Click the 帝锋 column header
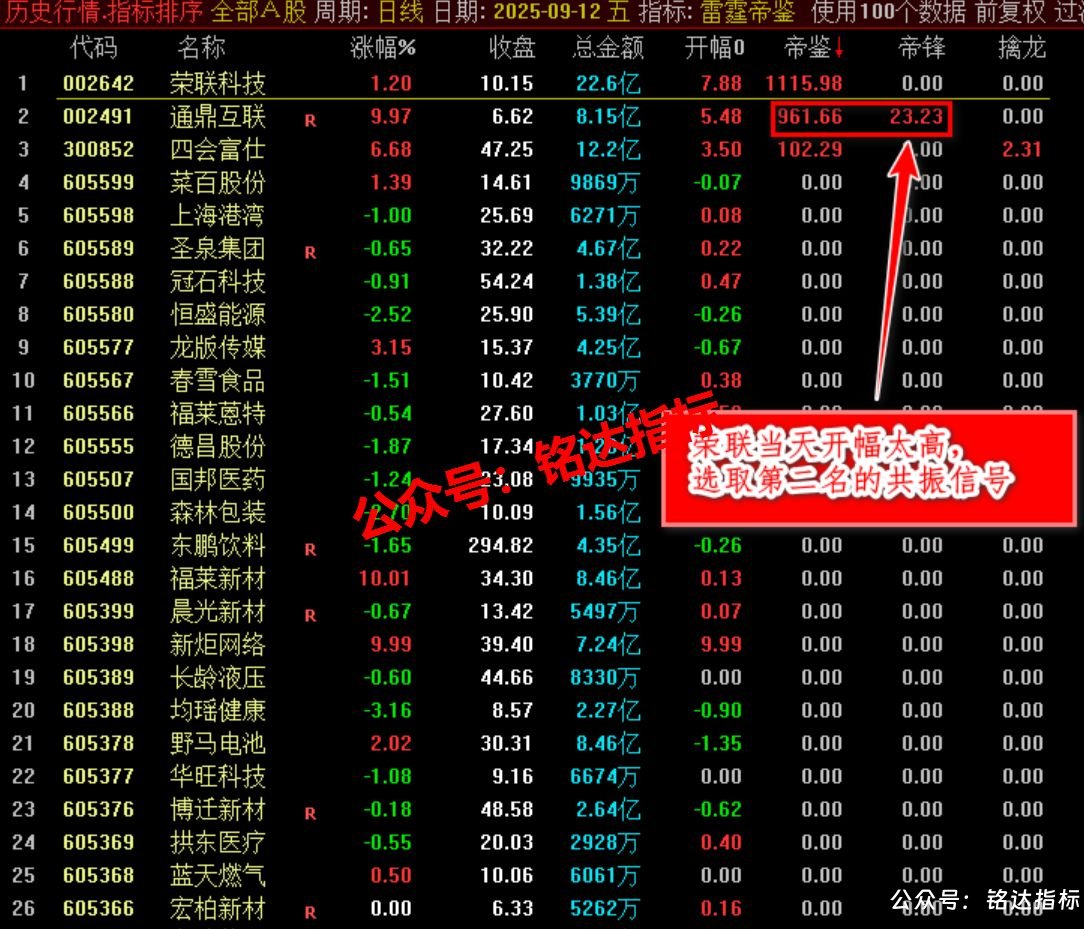The width and height of the screenshot is (1084, 929). point(922,48)
